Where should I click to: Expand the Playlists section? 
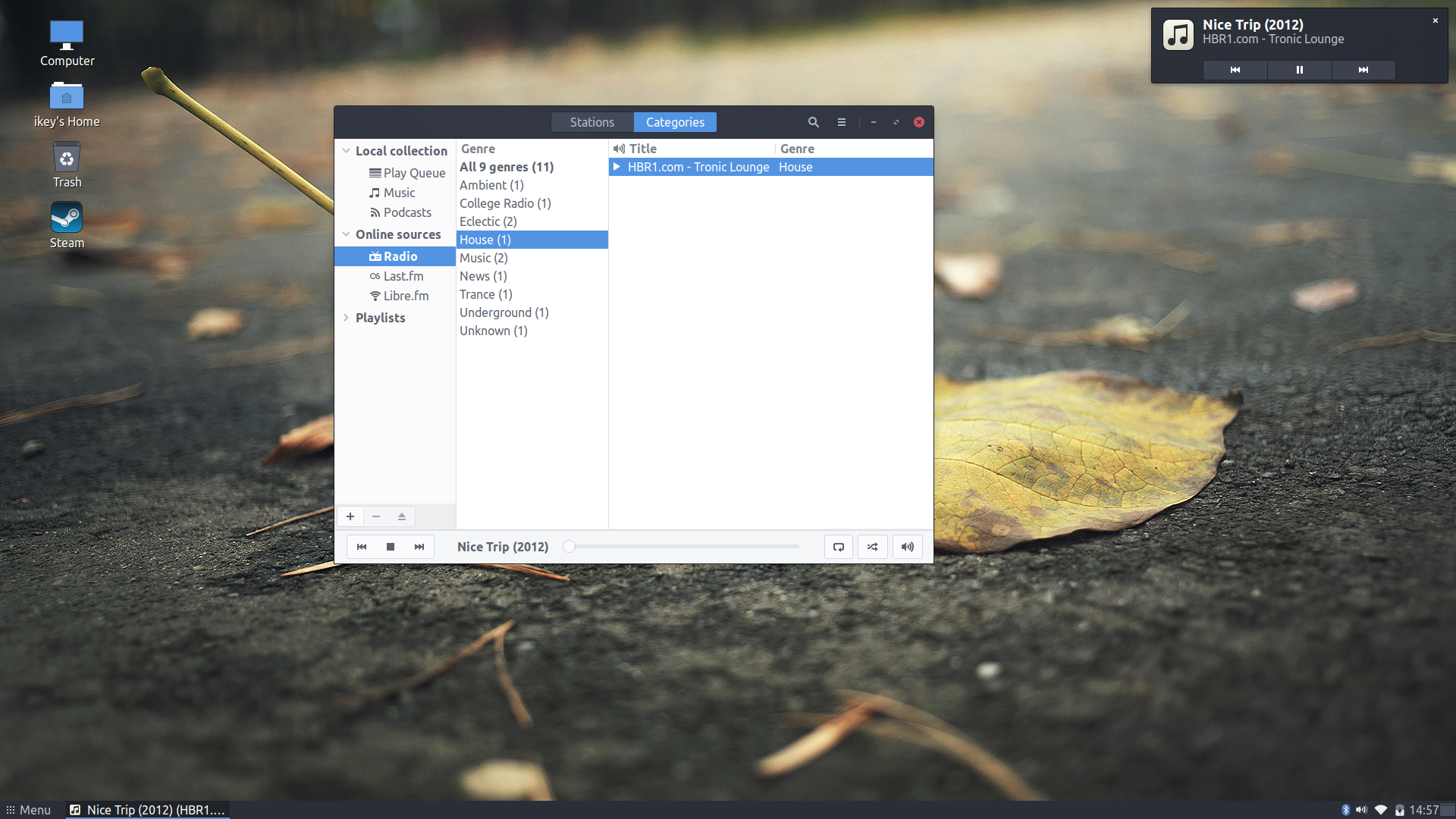[346, 318]
